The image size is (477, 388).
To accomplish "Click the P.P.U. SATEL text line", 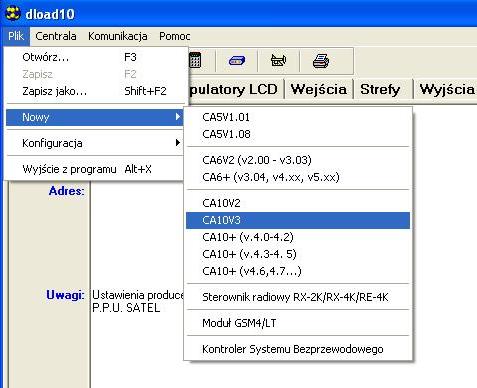I will point(126,308).
